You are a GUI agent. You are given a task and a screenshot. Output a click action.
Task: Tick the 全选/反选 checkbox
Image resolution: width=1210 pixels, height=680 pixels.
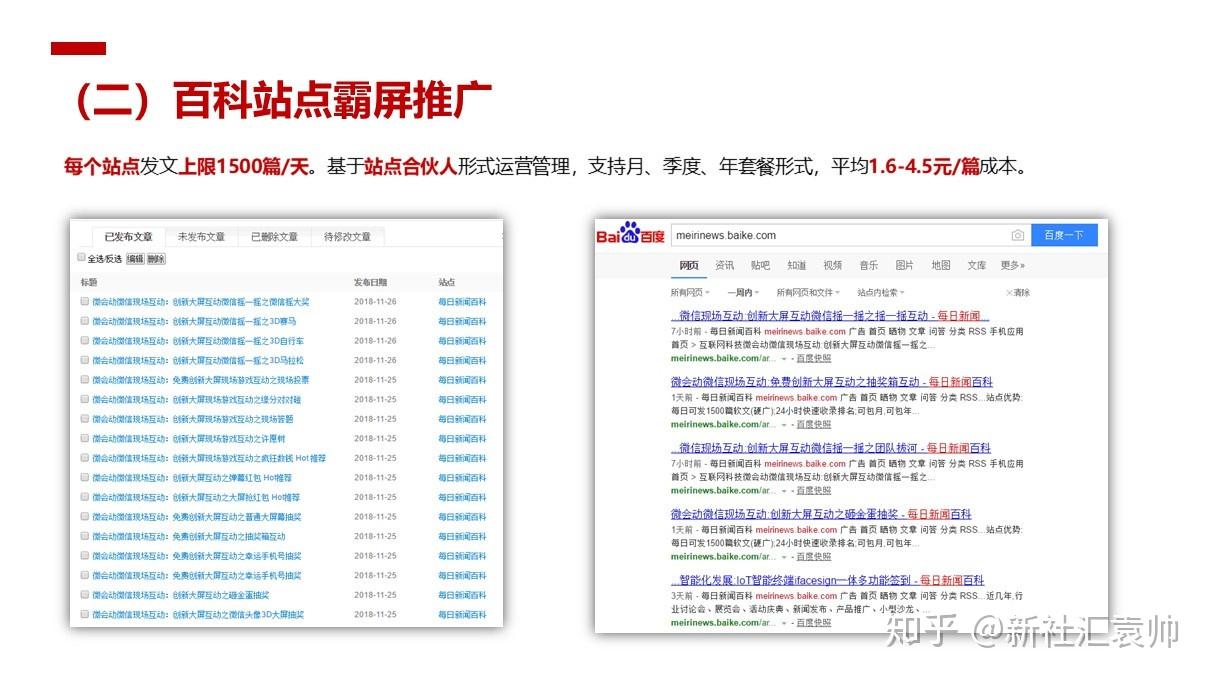coord(83,258)
